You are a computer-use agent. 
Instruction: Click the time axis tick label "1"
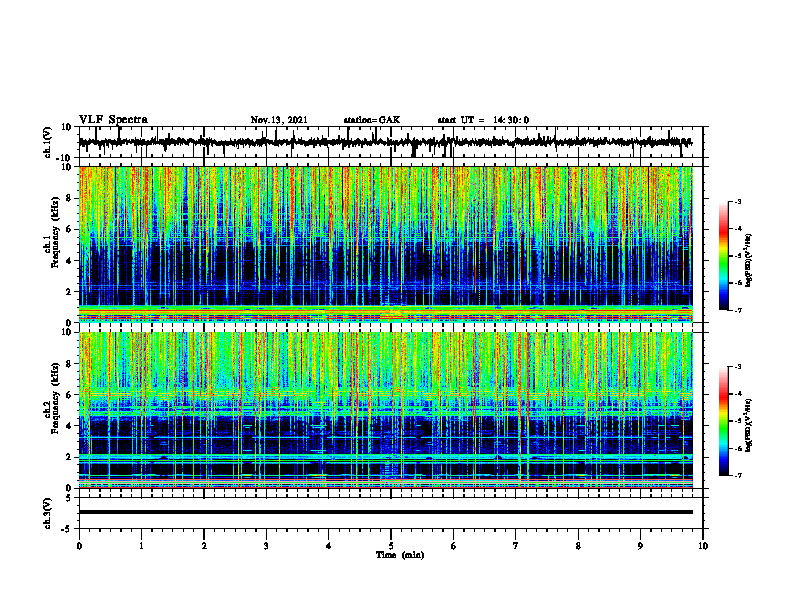141,546
